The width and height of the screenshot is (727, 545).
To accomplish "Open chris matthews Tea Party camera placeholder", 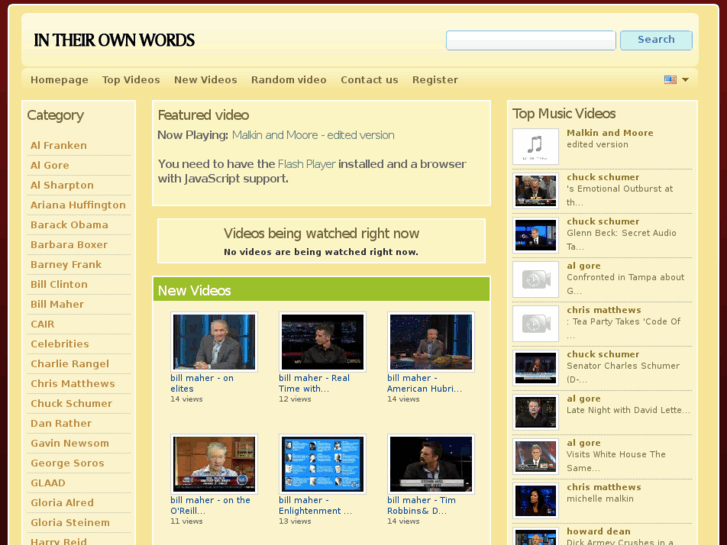I will click(x=536, y=323).
